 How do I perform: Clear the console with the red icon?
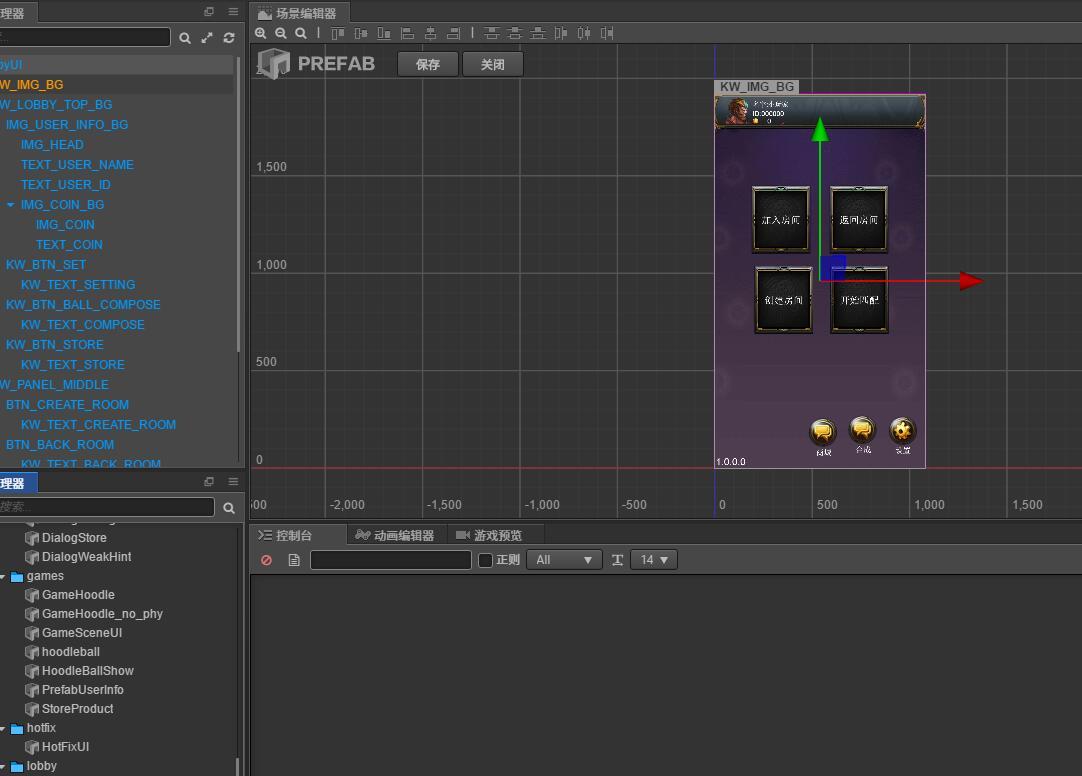click(266, 560)
